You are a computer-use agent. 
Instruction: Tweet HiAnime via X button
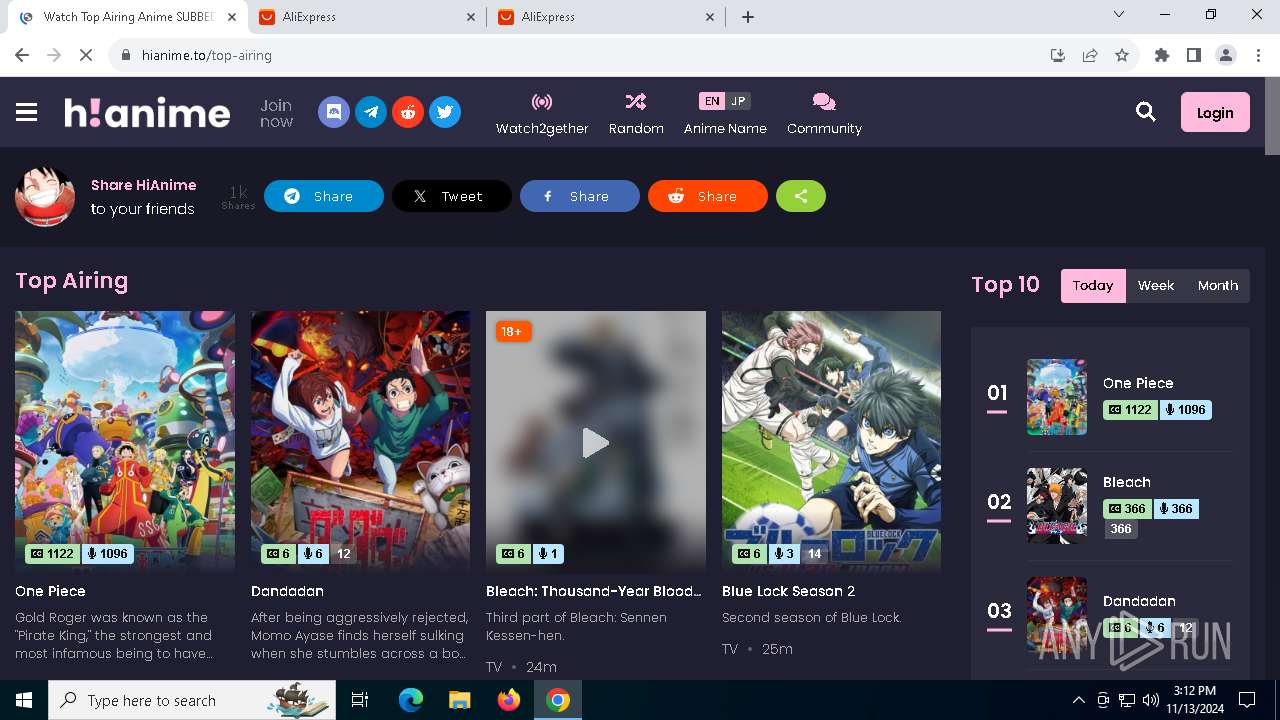452,196
